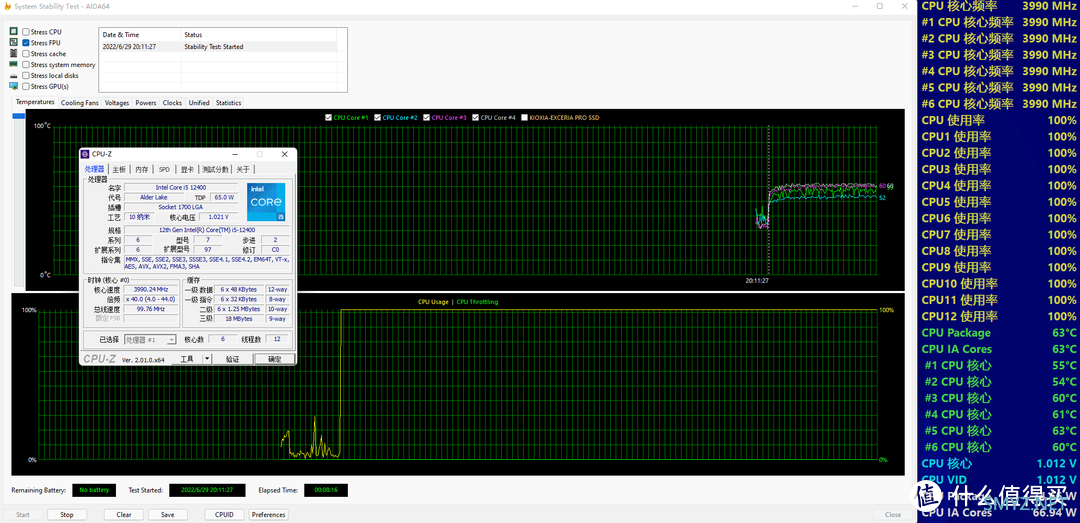
Task: Click the CPU Usage legend label
Action: click(x=433, y=302)
